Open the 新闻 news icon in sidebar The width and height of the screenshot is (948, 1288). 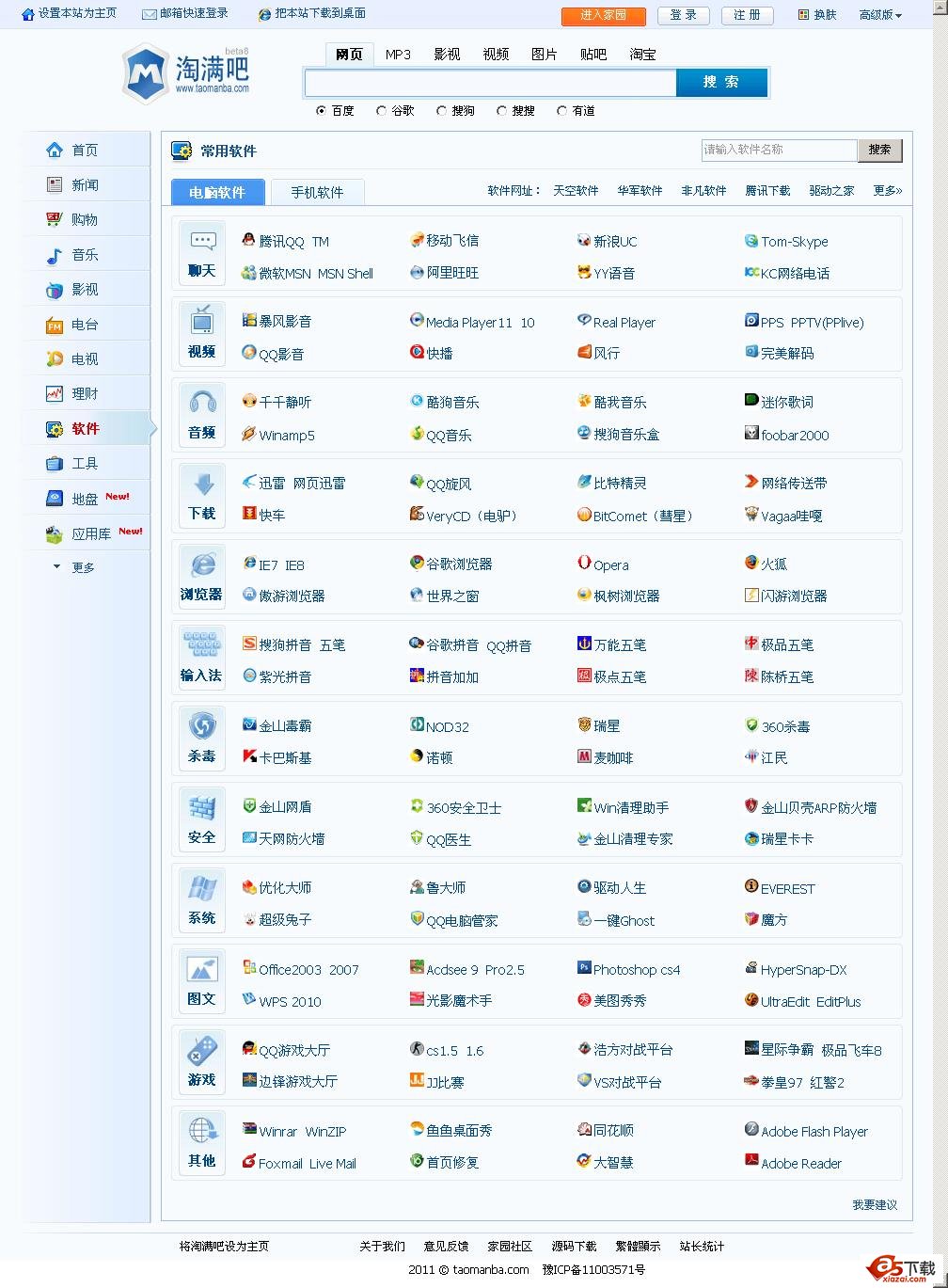[55, 184]
